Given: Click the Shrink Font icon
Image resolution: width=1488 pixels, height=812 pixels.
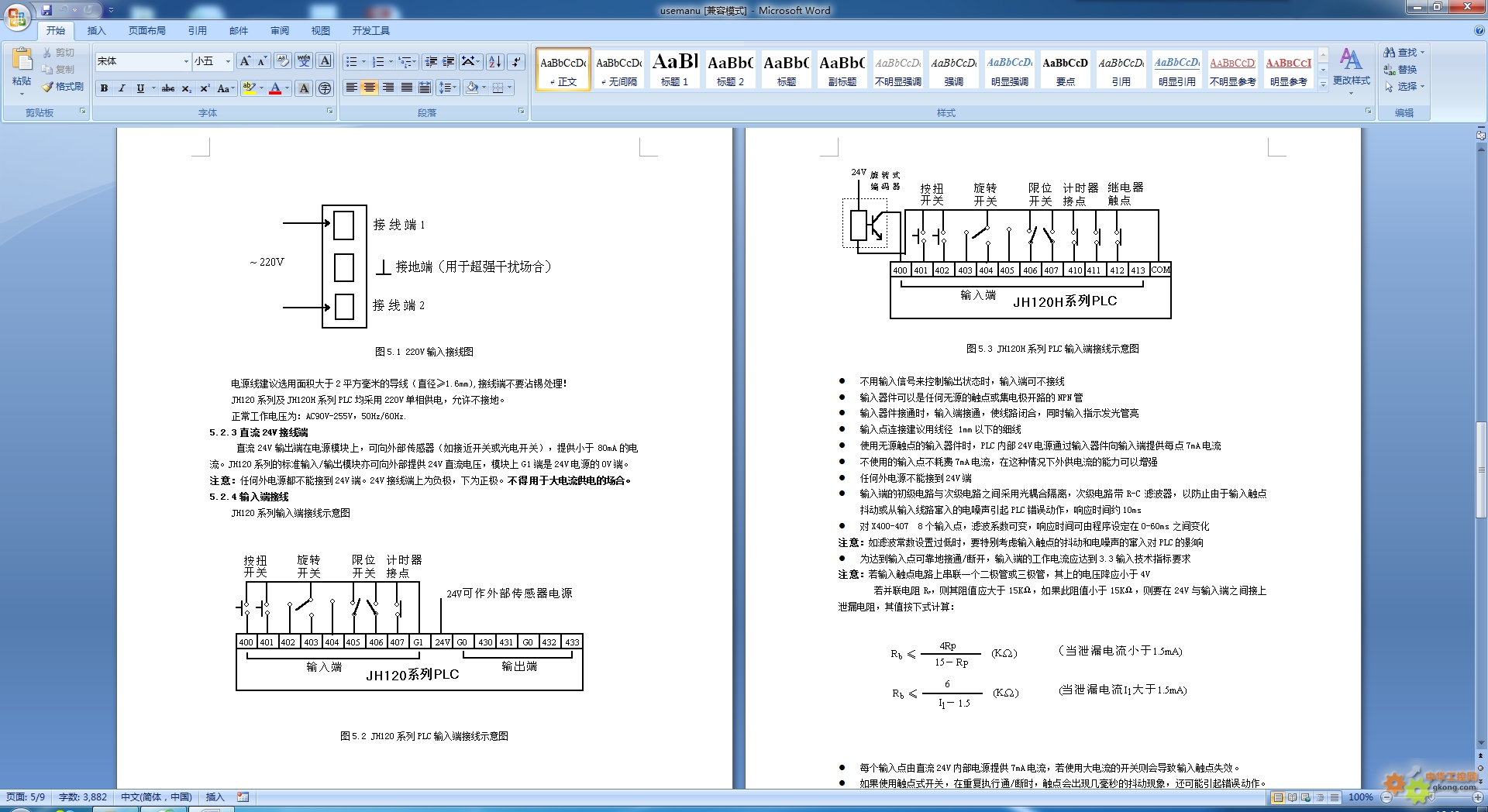Looking at the screenshot, I should click(262, 61).
